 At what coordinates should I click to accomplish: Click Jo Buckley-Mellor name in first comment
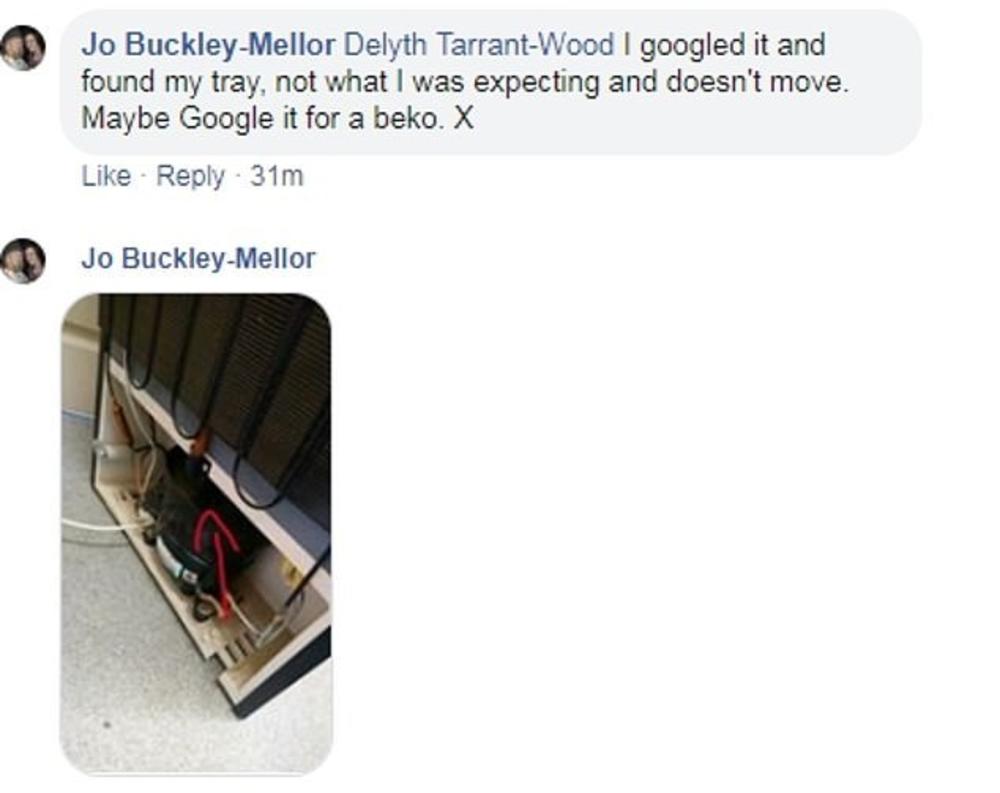click(208, 45)
